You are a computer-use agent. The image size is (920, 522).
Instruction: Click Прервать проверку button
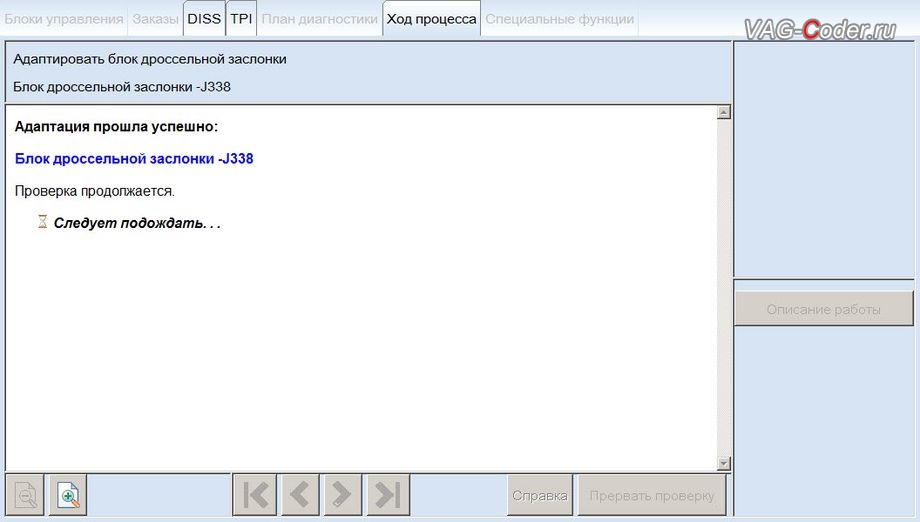click(652, 496)
